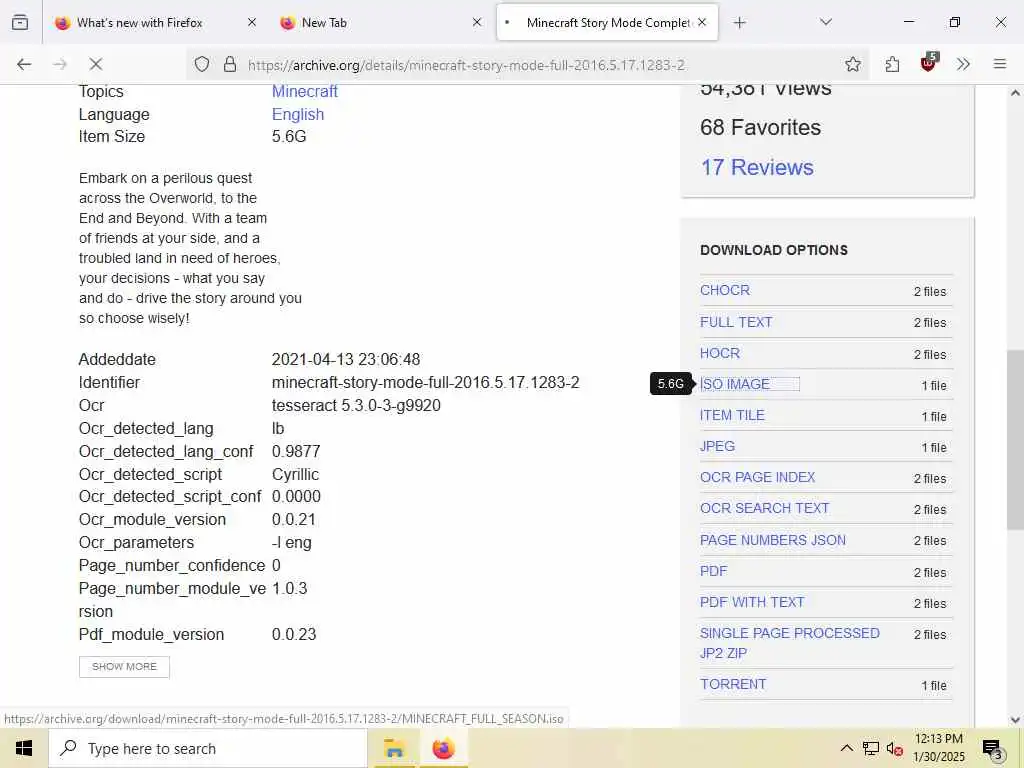Open File Explorer from the taskbar

coord(394,748)
